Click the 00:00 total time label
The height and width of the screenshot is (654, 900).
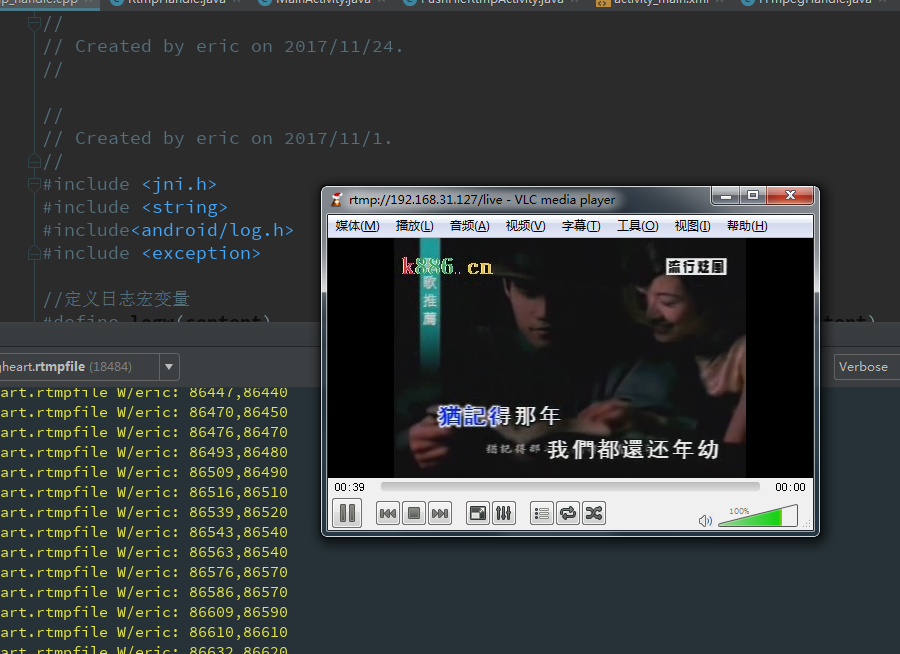point(790,487)
